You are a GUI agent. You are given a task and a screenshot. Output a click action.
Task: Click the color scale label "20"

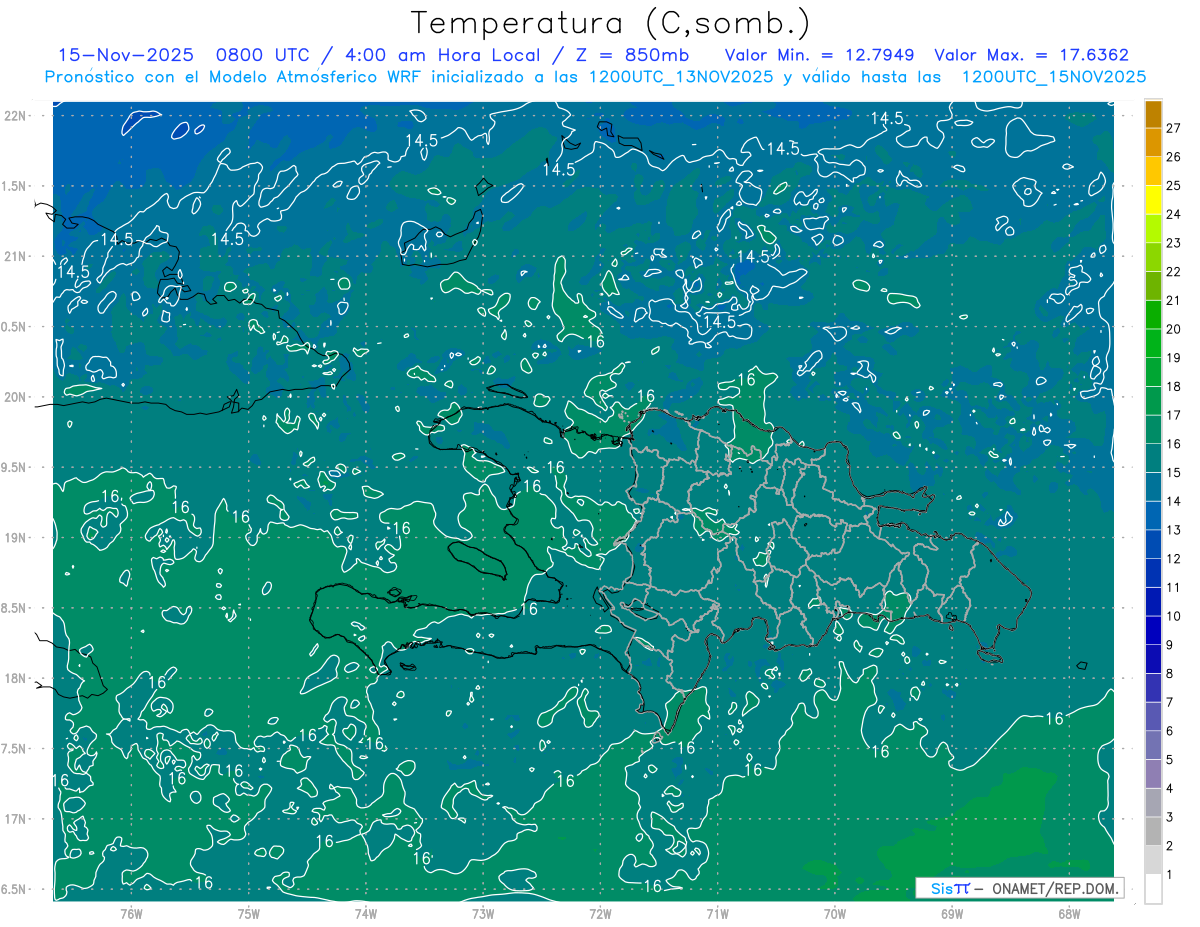[x=1173, y=329]
